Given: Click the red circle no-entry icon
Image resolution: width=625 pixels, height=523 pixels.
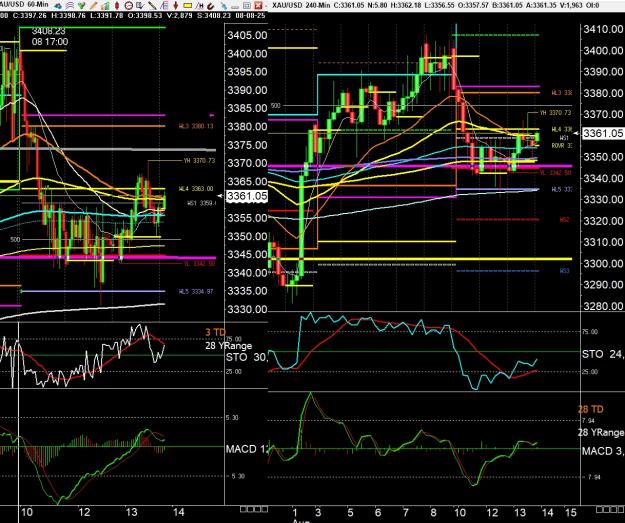Looking at the screenshot, I should point(128,6).
